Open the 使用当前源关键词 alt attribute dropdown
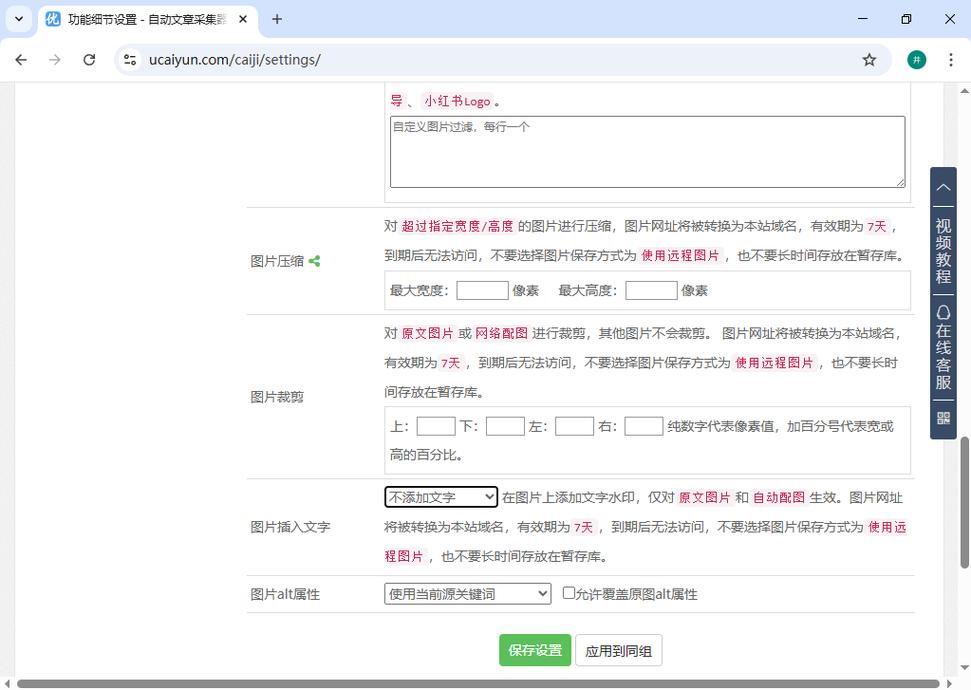971x690 pixels. [x=467, y=593]
